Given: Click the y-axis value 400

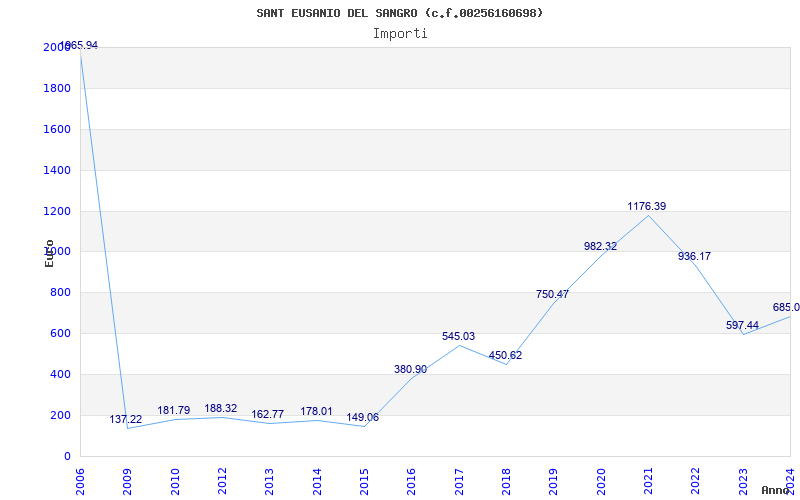Looking at the screenshot, I should 60,374.
